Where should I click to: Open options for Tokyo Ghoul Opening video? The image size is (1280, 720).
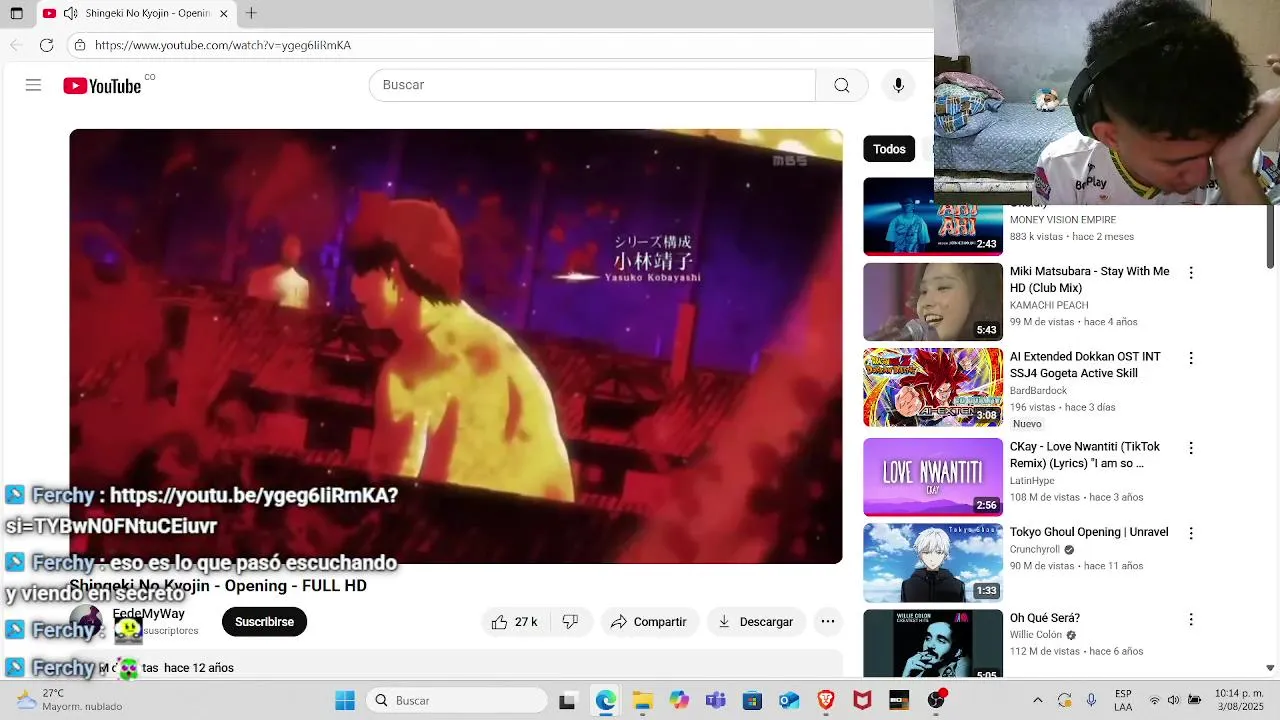tap(1191, 533)
